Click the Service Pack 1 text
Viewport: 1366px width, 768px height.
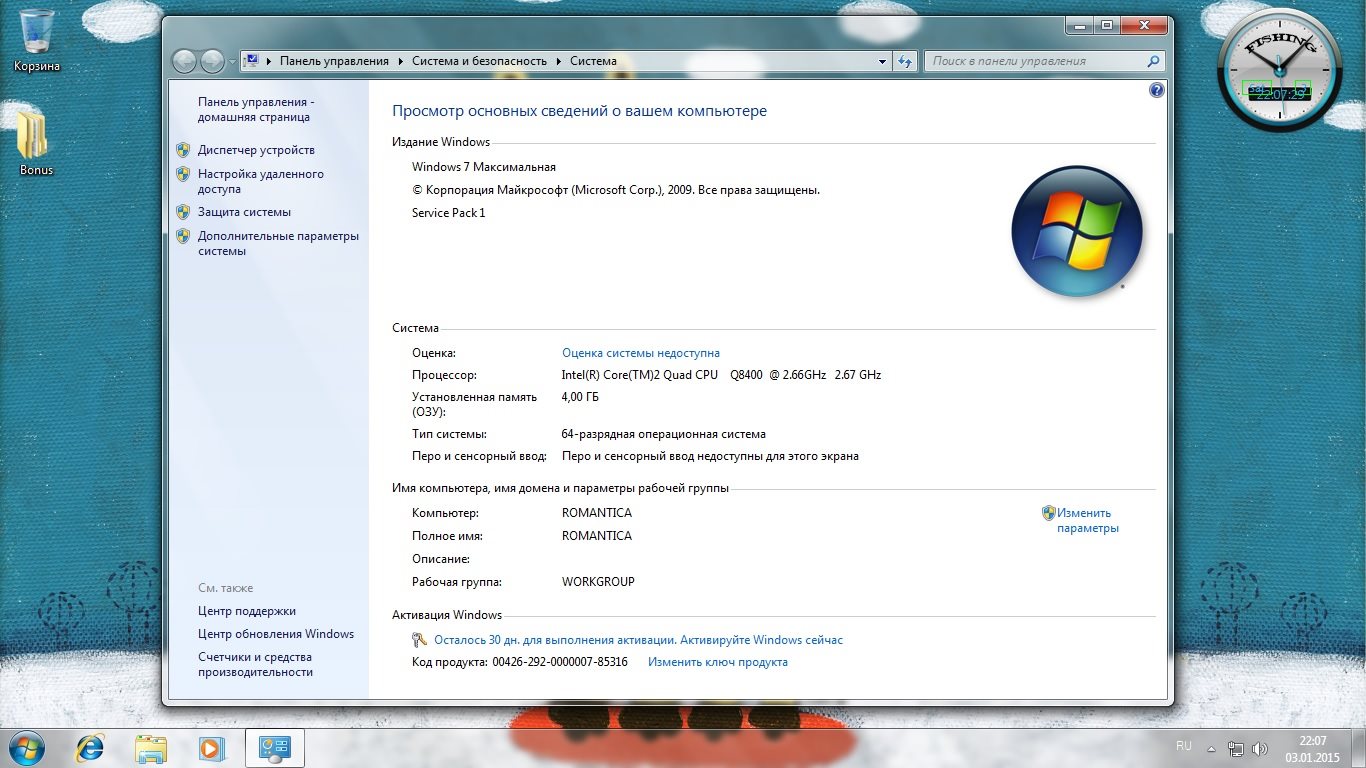pyautogui.click(x=449, y=213)
